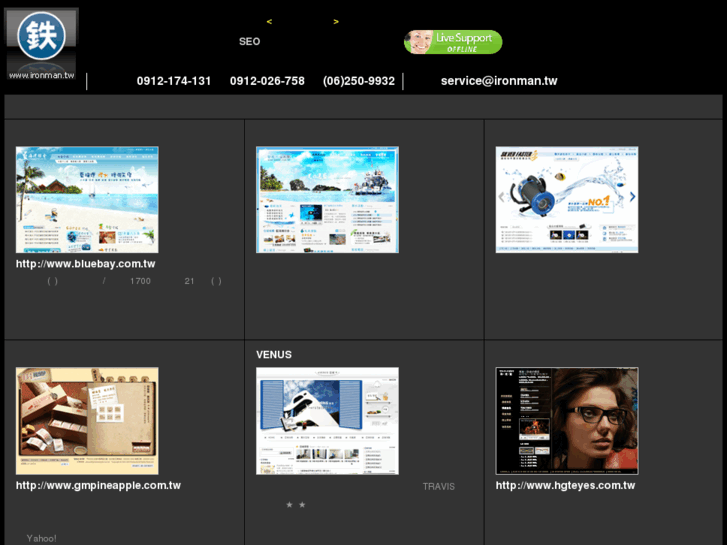Open the VENUS yacht site thumbnail

[x=327, y=421]
